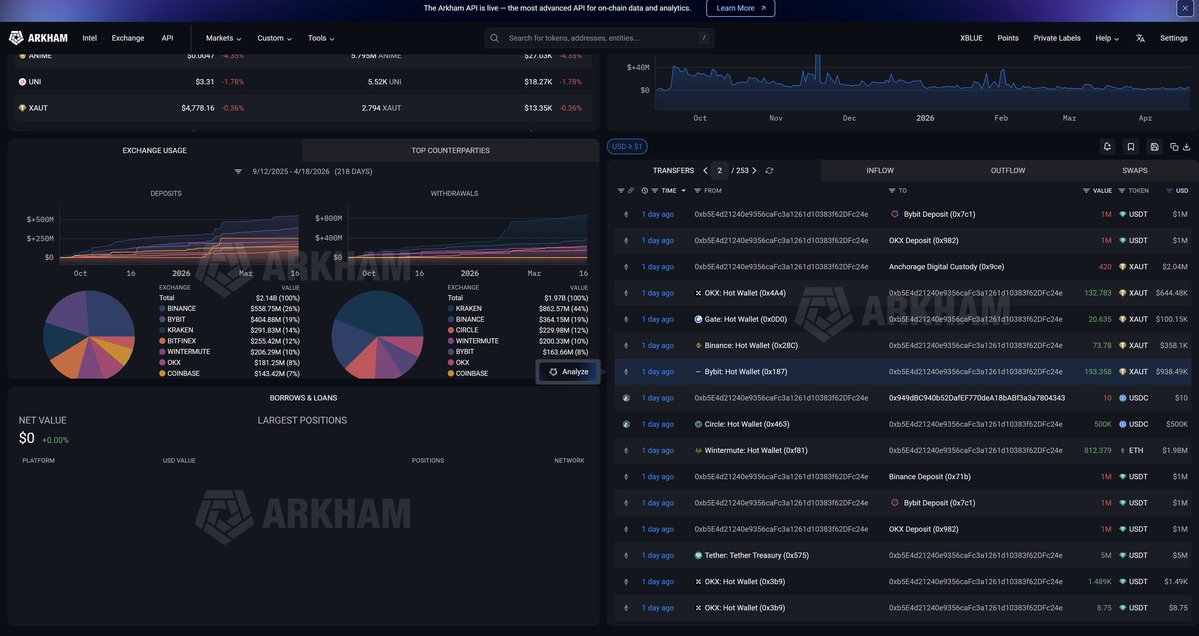Image resolution: width=1199 pixels, height=636 pixels.
Task: Click the filter icon beside the TOKEN column
Action: point(1122,190)
